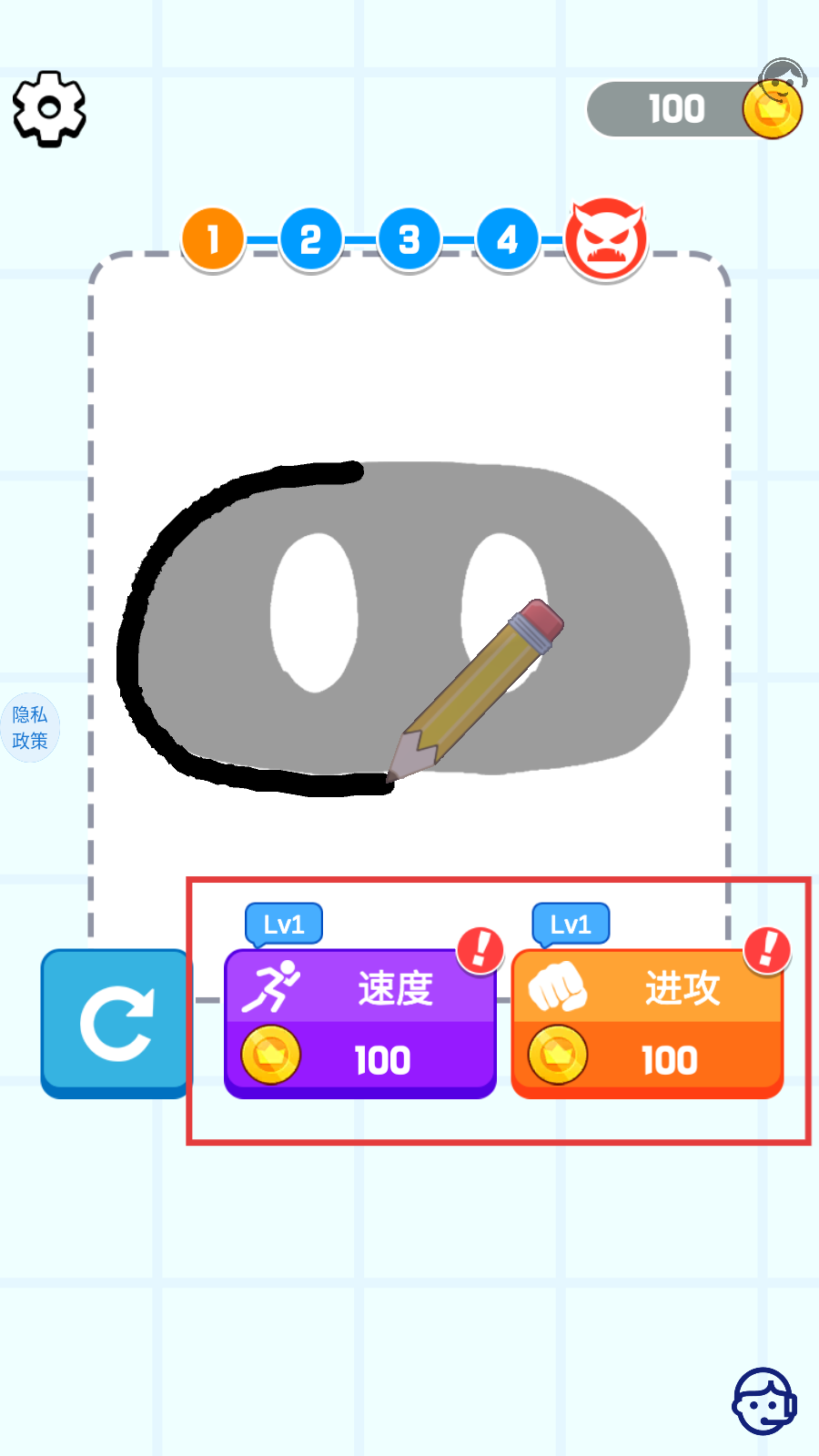
Task: Open customer support headset icon
Action: (764, 1401)
